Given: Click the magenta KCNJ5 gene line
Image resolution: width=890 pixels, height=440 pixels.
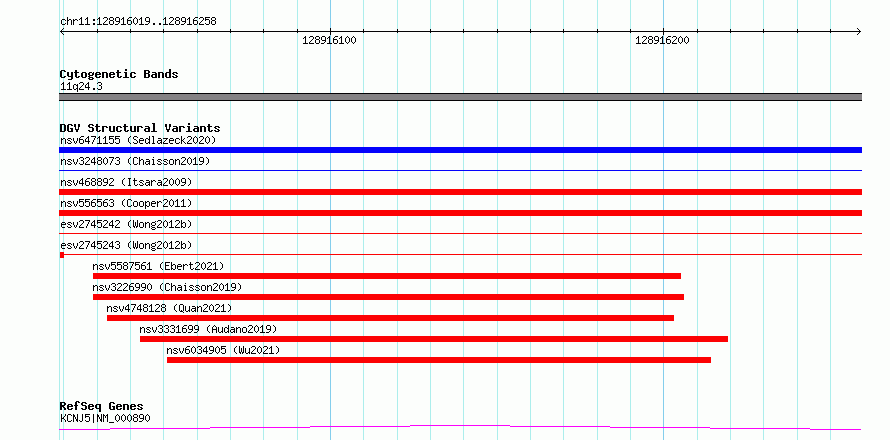Looking at the screenshot, I should point(460,427).
